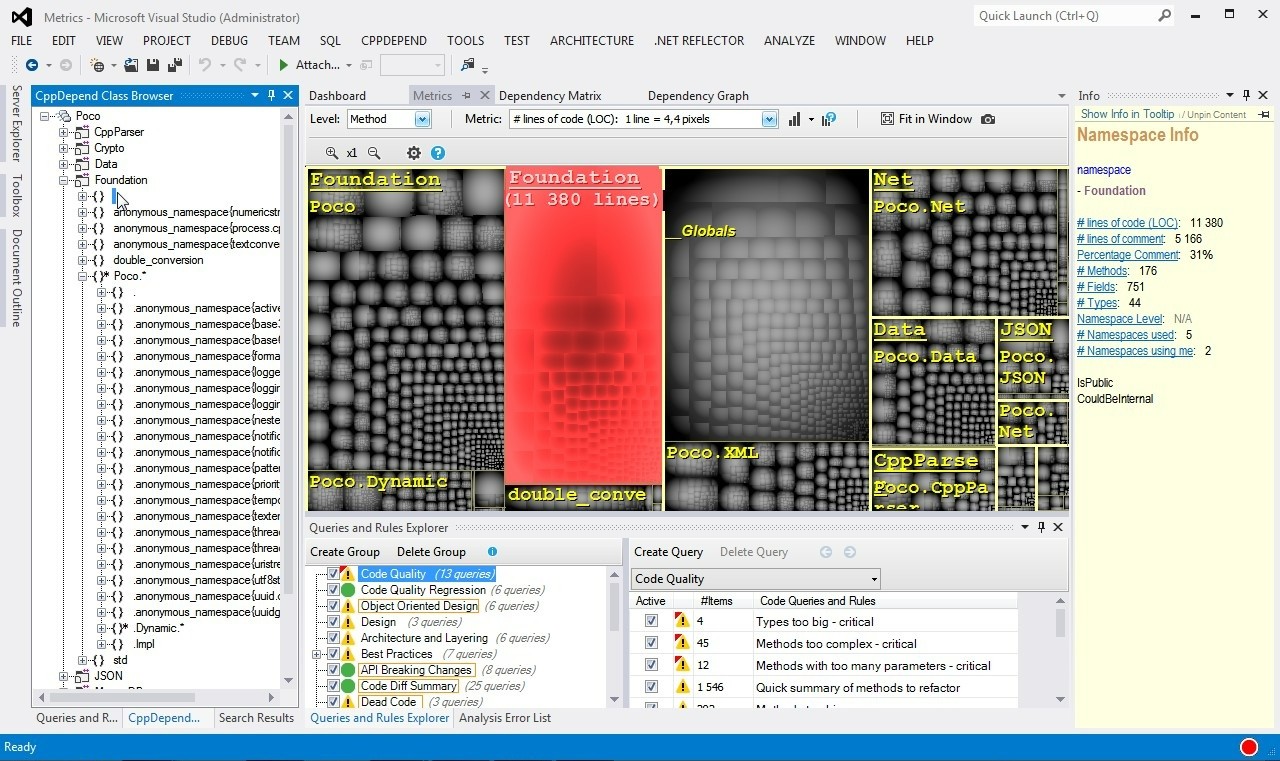Toggle Active for Methods too complex rule
The height and width of the screenshot is (761, 1280).
click(651, 643)
